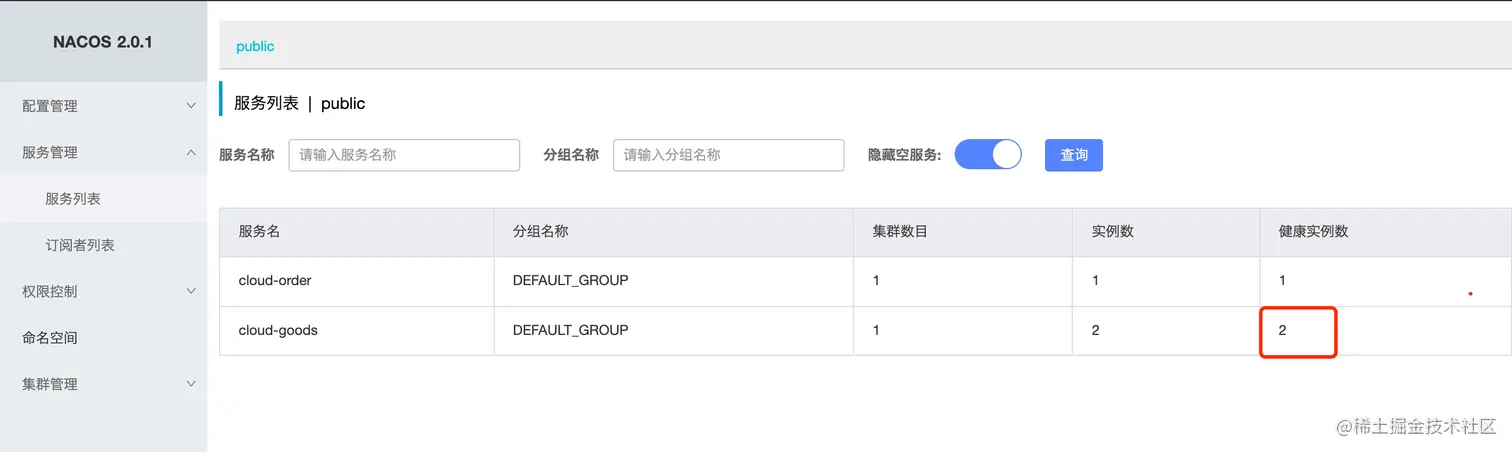Expand the 配置管理 chevron
Viewport: 1512px width, 452px height.
(191, 106)
